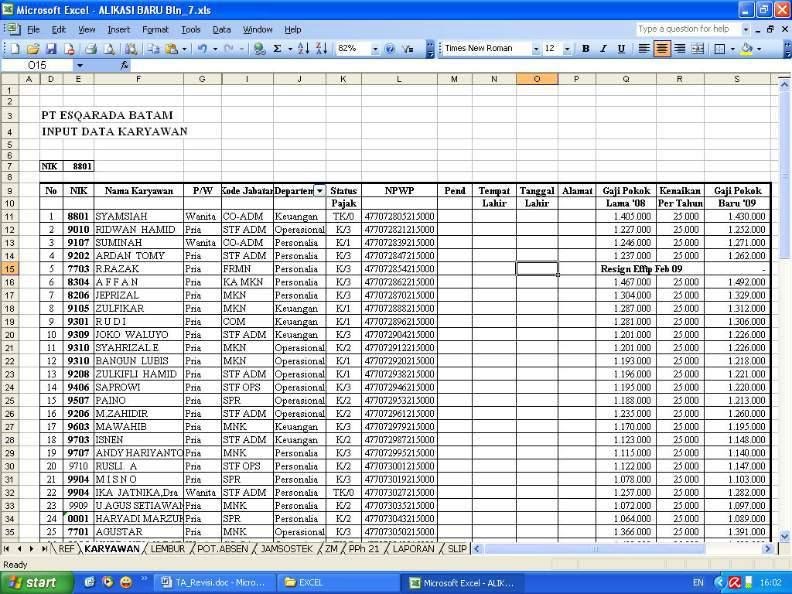Screen dimensions: 792x594
Task: Click the Type a question for help box
Action: point(687,29)
